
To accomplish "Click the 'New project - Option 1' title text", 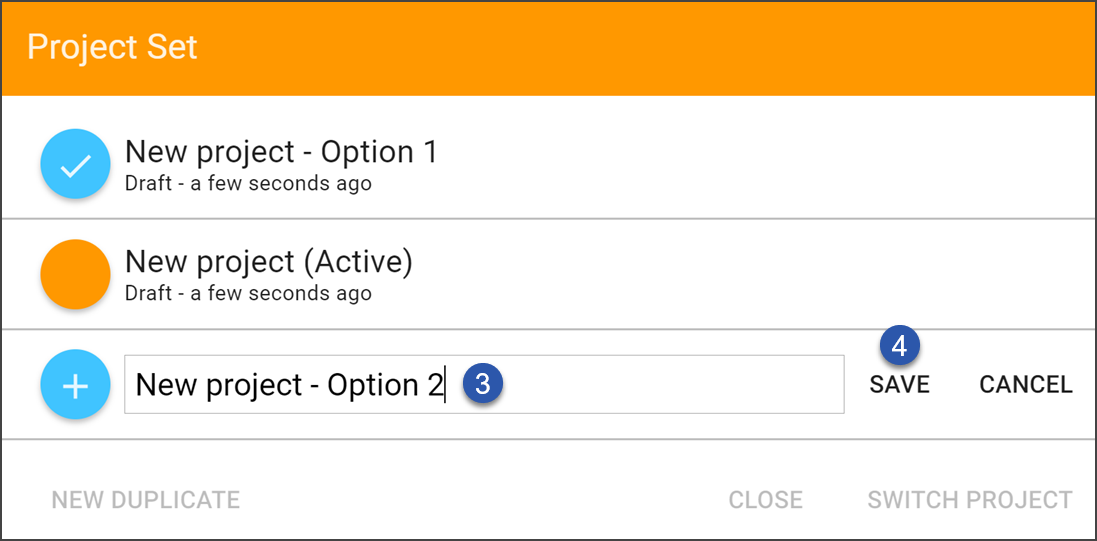I will pos(281,152).
